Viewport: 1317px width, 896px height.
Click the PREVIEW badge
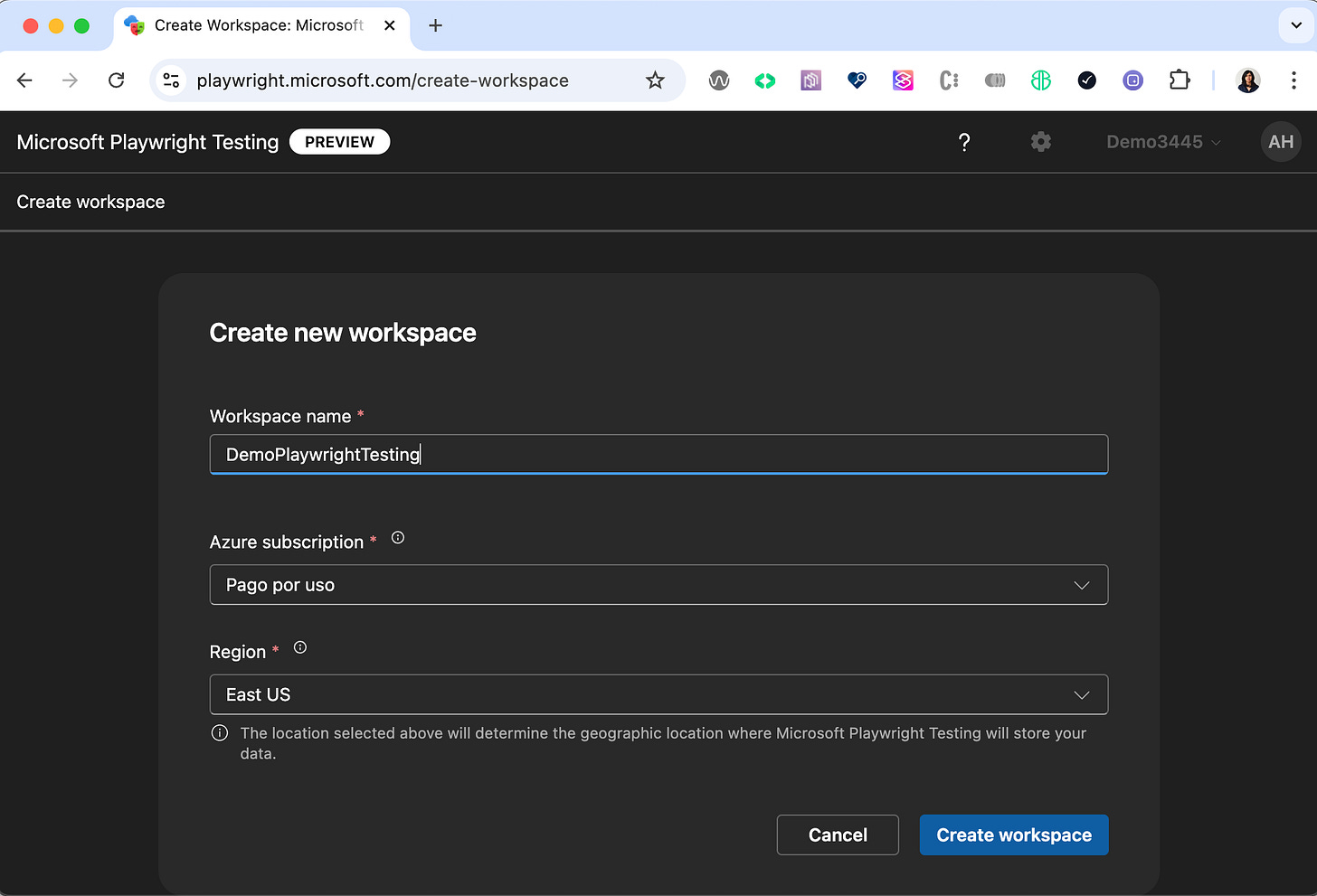(x=339, y=142)
